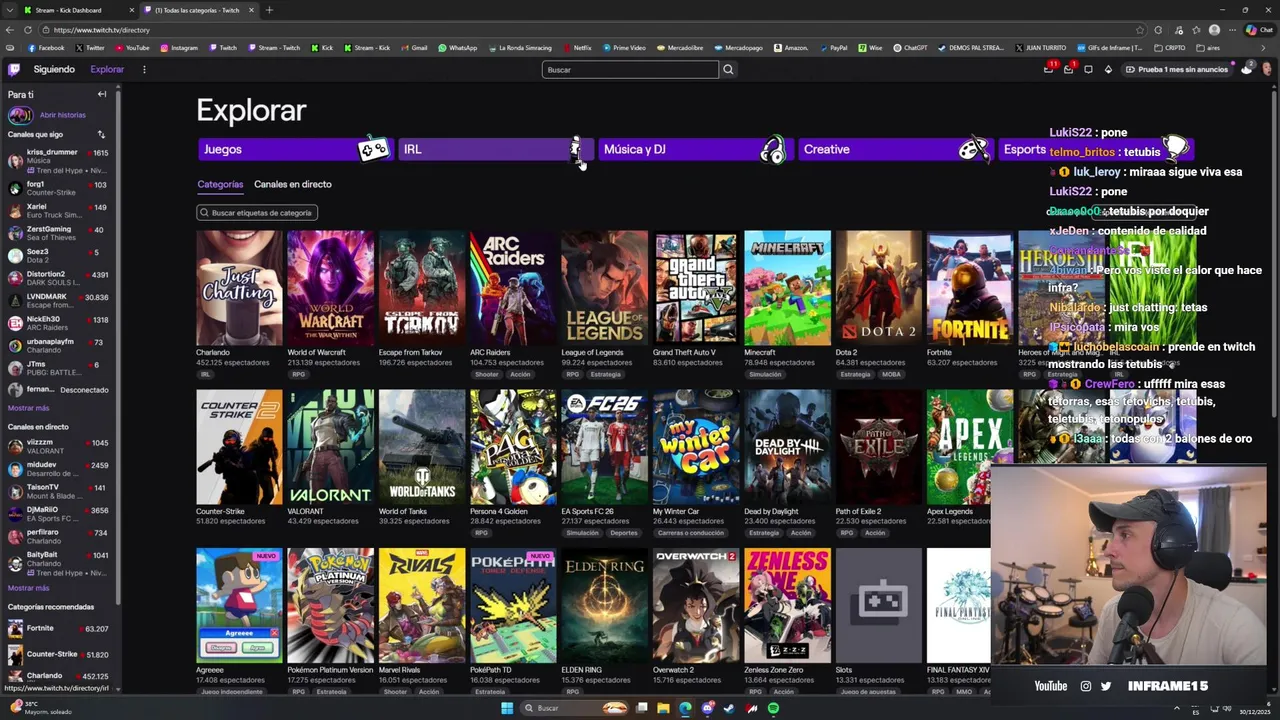Open VALORANT category cover
Viewport: 1280px width, 720px height.
pos(330,447)
